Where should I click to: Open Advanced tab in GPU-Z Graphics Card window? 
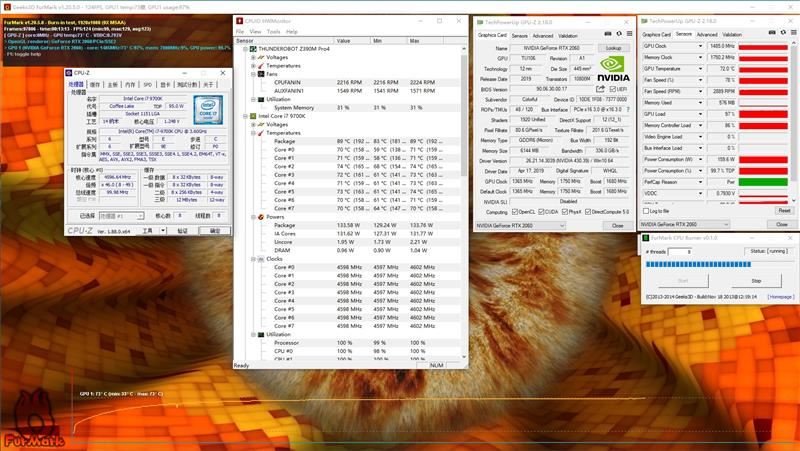tap(543, 36)
